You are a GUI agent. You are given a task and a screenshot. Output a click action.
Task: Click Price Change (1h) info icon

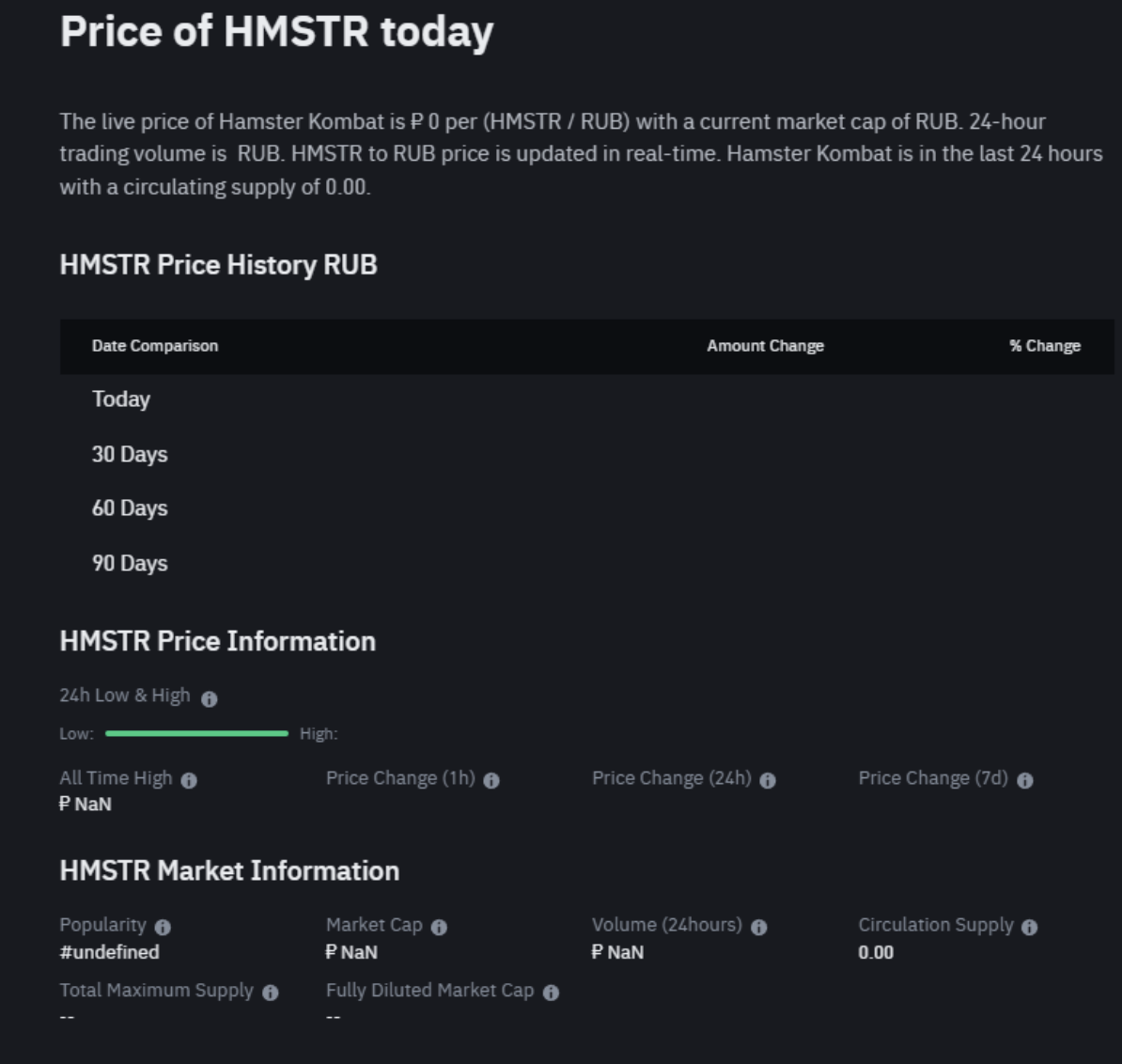point(491,781)
